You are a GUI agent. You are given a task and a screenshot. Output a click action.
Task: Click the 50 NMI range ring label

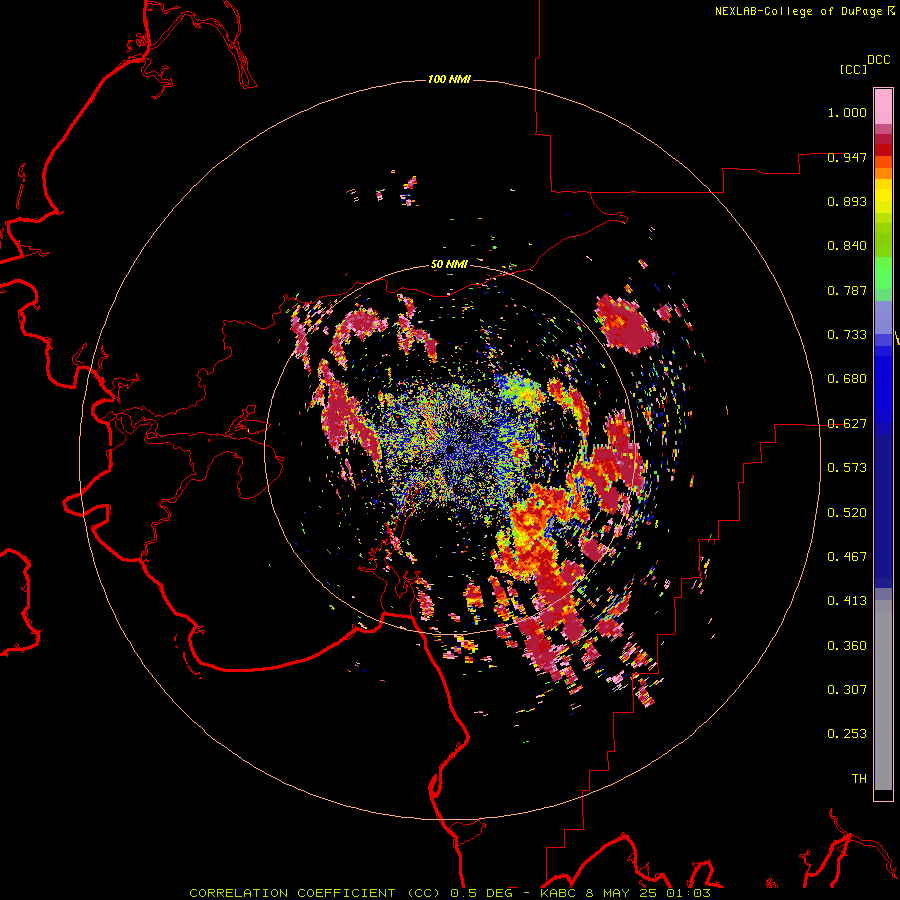(449, 264)
